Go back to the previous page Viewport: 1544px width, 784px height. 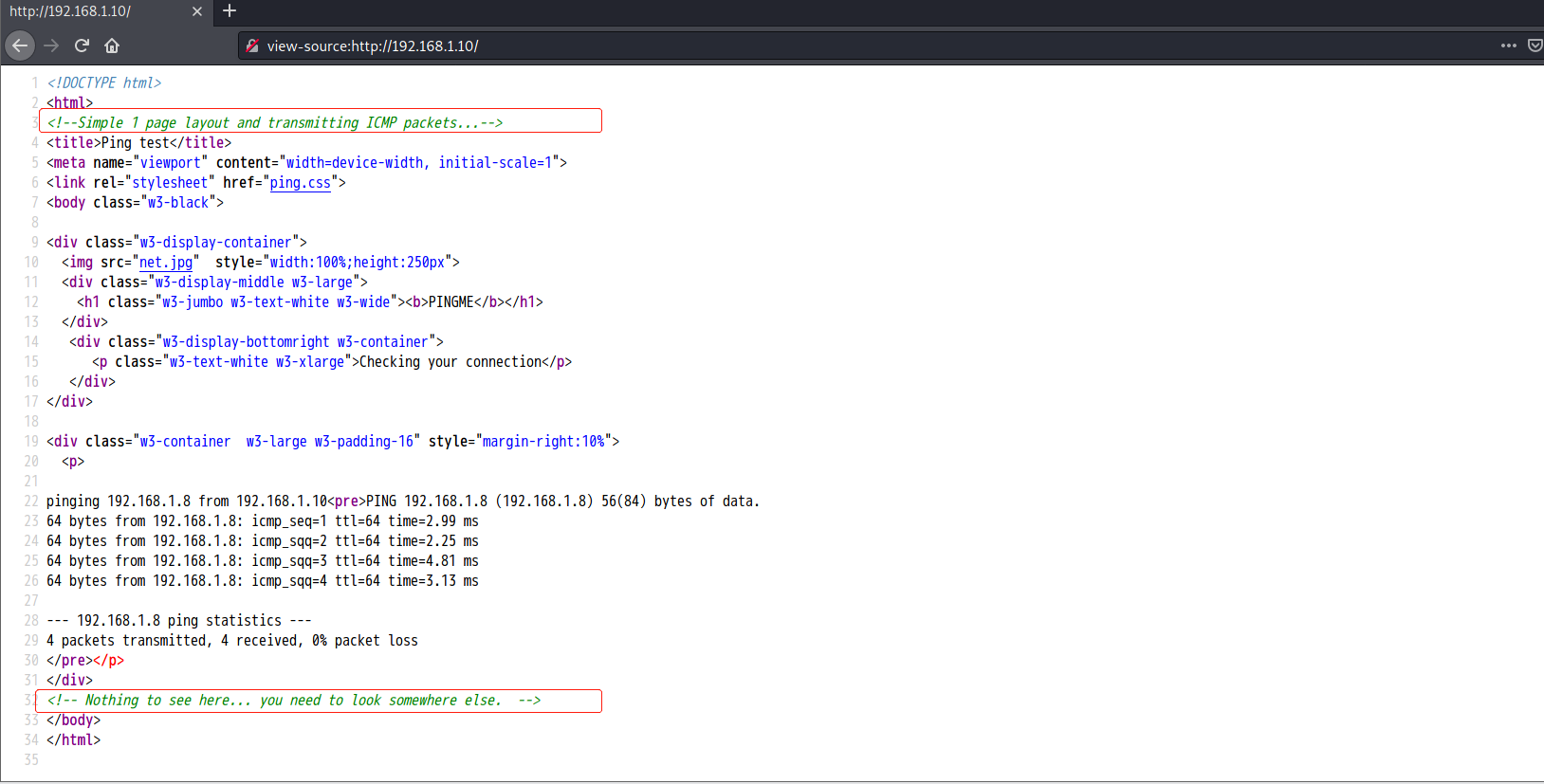[x=20, y=46]
